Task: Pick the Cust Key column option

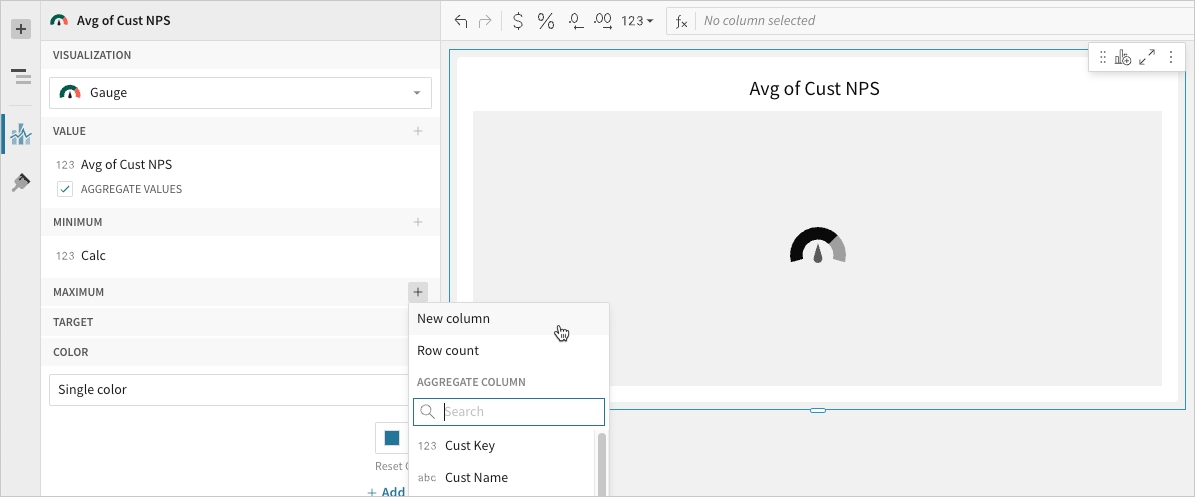Action: (x=470, y=446)
